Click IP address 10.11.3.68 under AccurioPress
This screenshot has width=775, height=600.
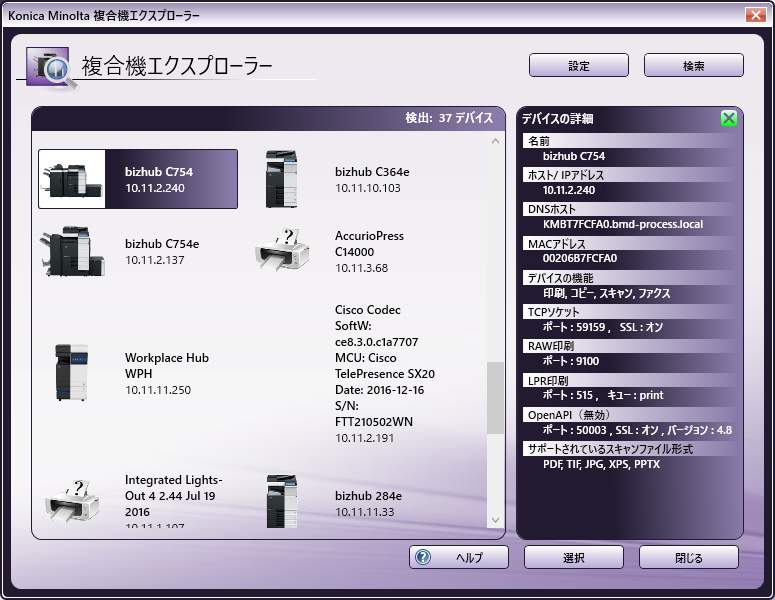(361, 268)
